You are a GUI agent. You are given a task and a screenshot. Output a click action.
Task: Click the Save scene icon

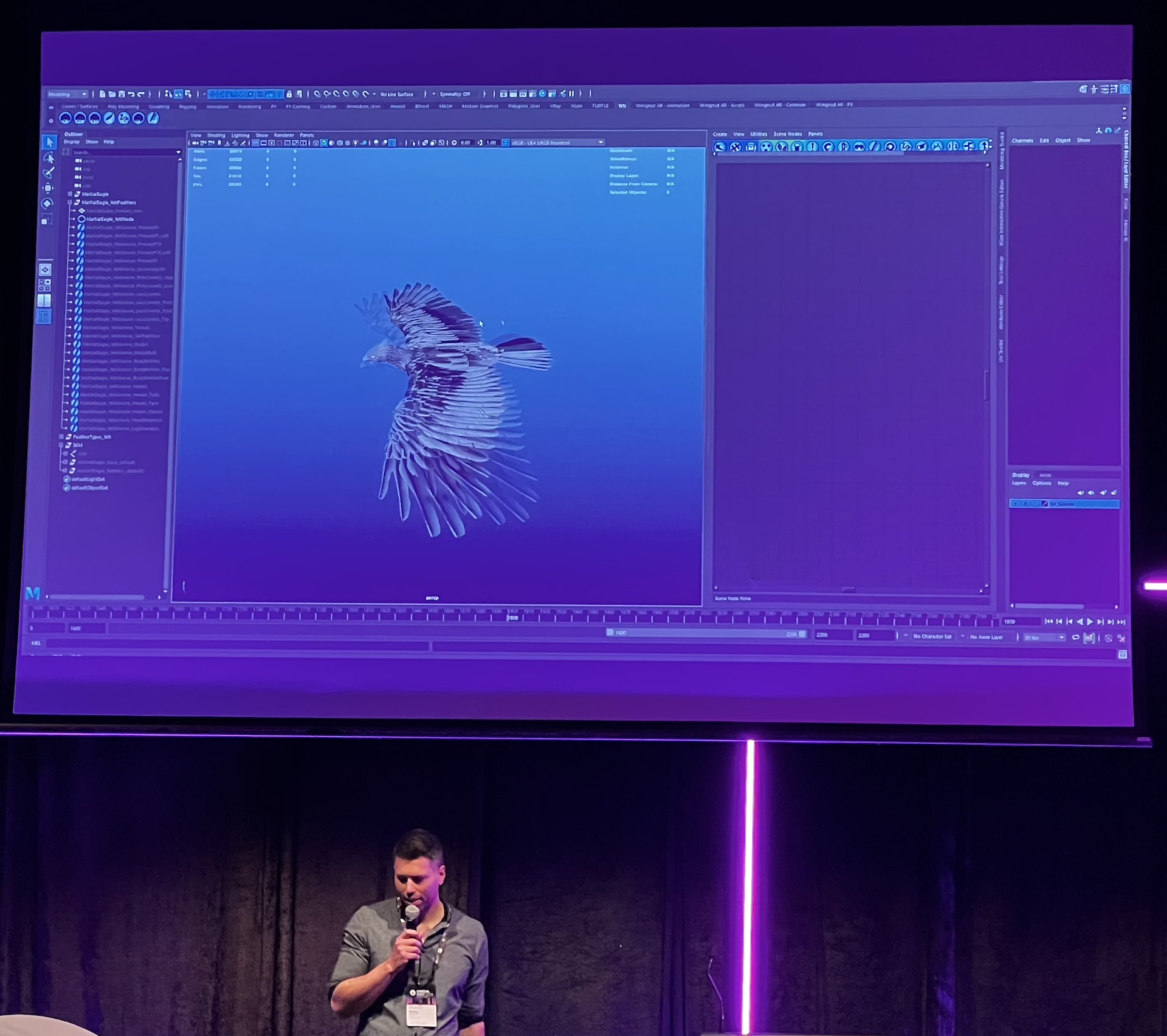[122, 94]
